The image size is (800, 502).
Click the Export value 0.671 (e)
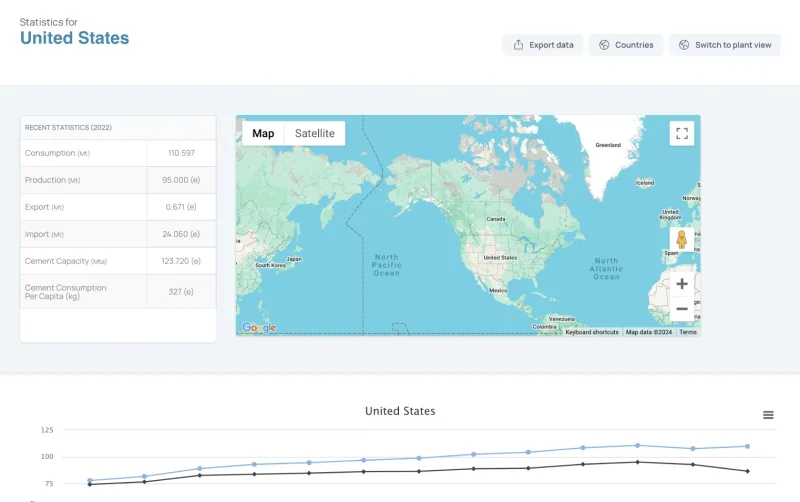click(x=181, y=207)
